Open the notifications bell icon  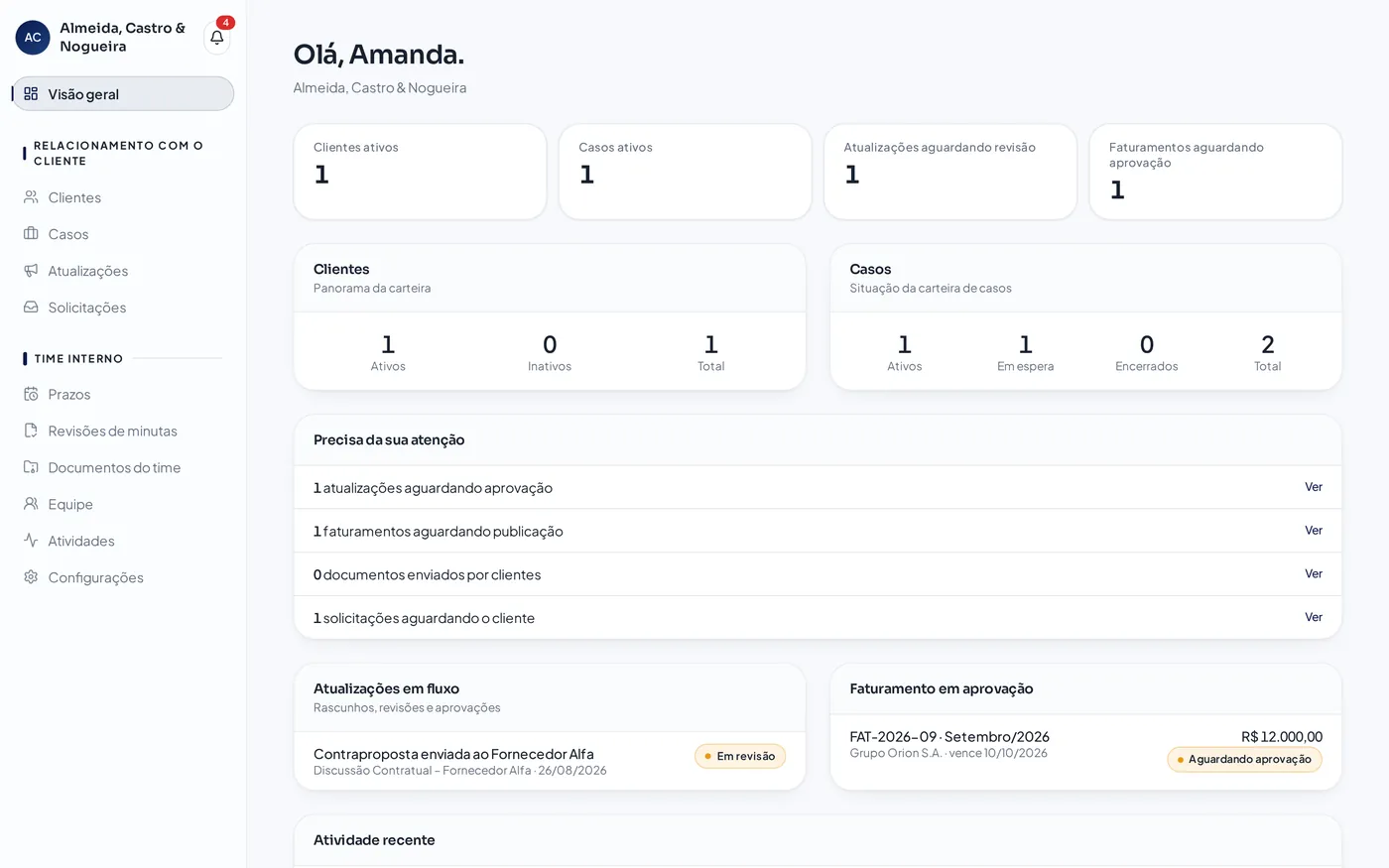216,38
